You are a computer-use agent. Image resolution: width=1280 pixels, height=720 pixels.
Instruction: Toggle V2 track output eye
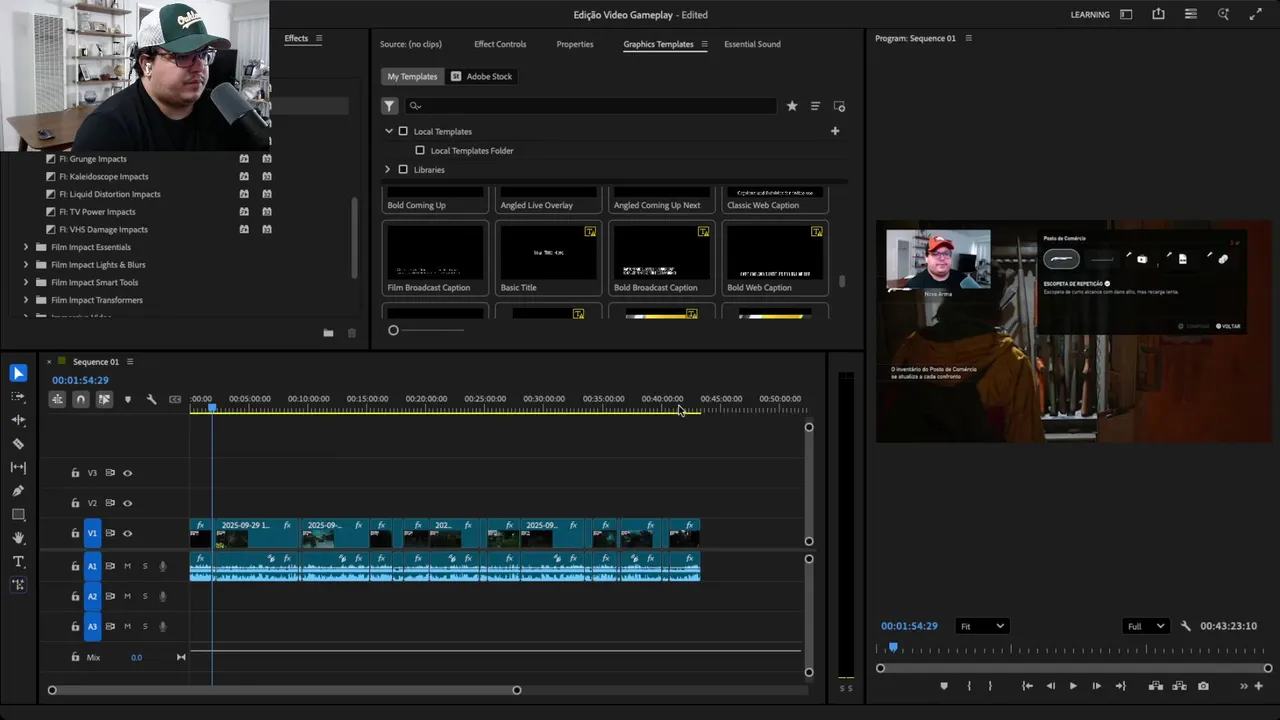coord(127,503)
